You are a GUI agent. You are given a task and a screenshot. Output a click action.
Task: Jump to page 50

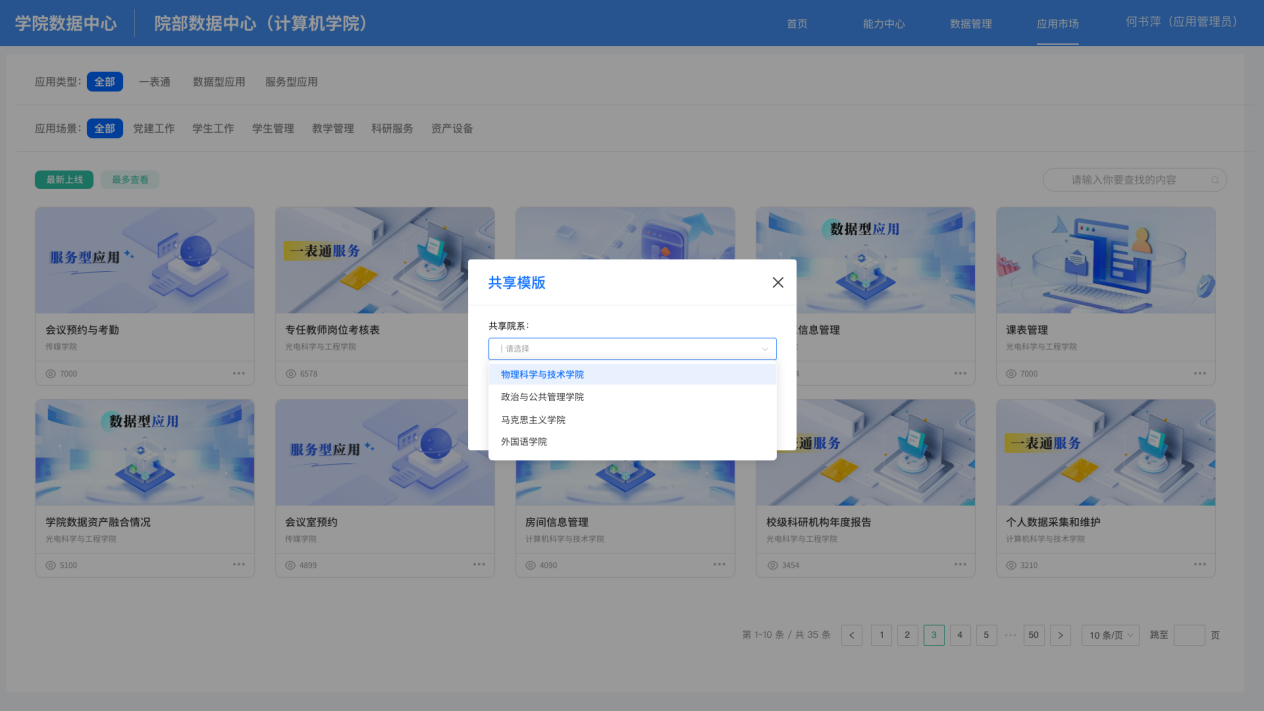(1034, 635)
